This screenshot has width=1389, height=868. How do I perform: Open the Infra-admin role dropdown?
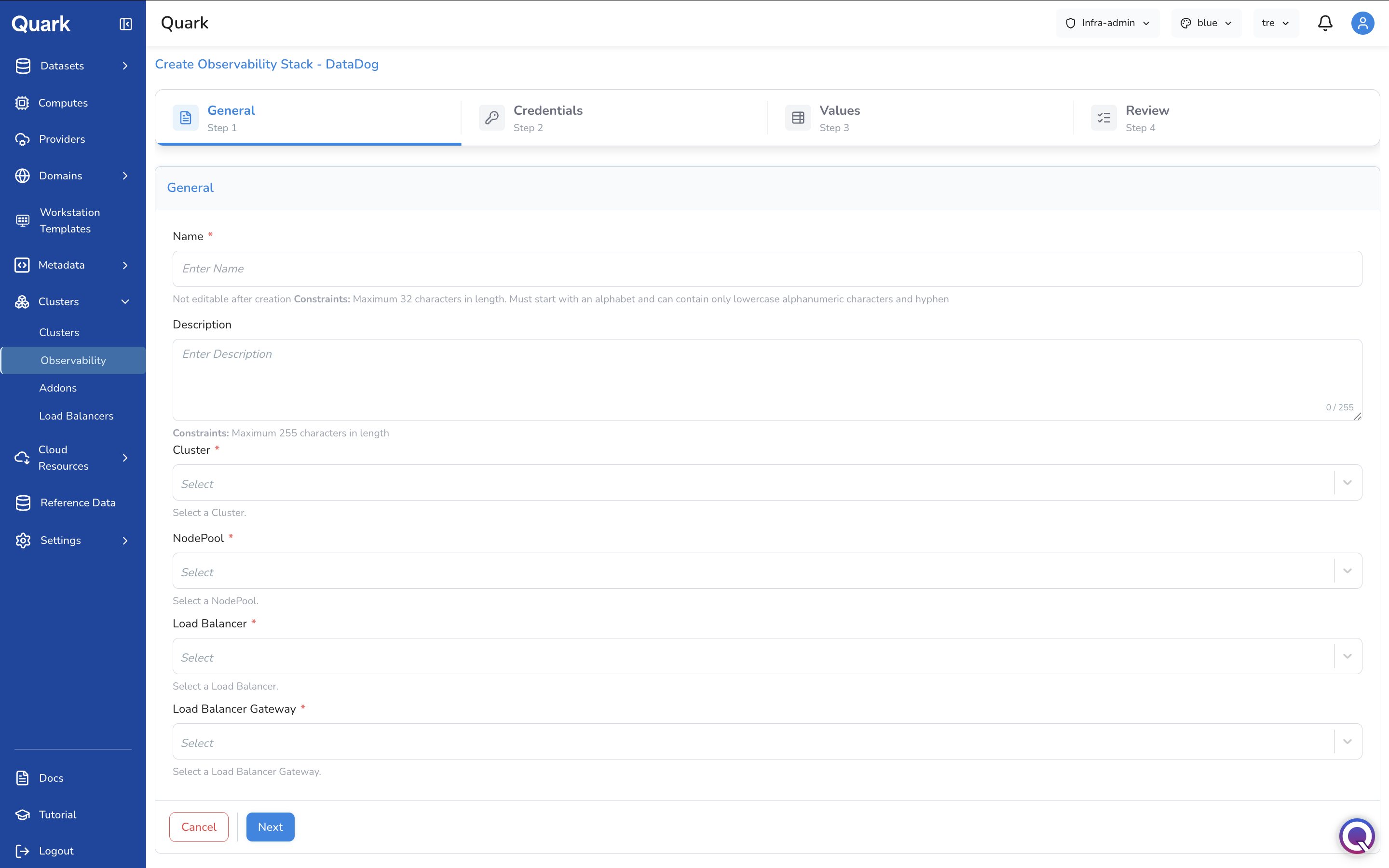pyautogui.click(x=1108, y=23)
